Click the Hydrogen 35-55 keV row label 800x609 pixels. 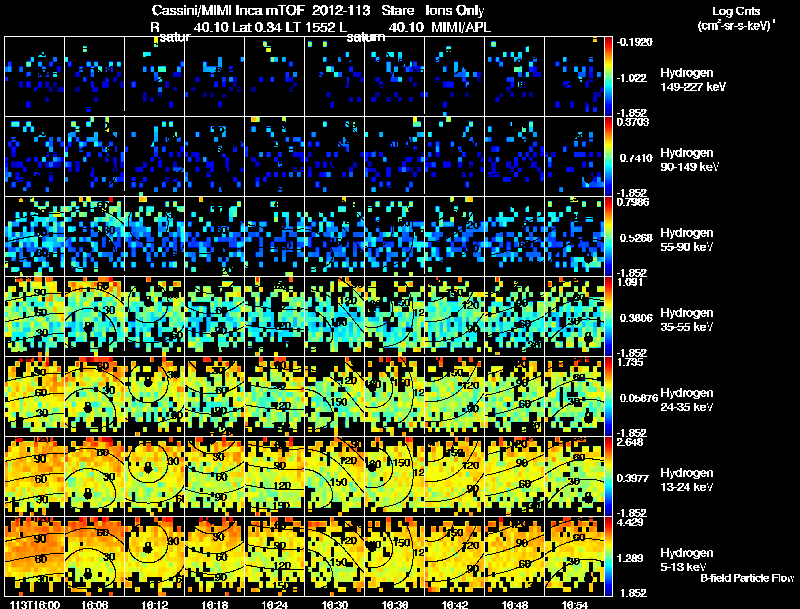[x=687, y=320]
